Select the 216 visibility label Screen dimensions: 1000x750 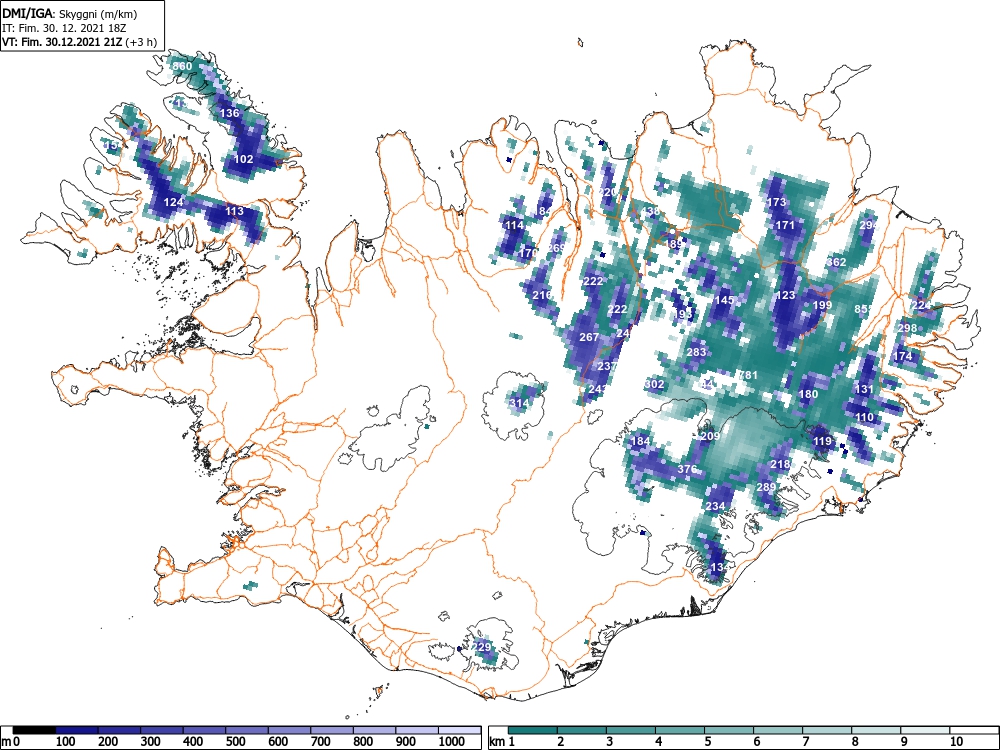pyautogui.click(x=542, y=295)
